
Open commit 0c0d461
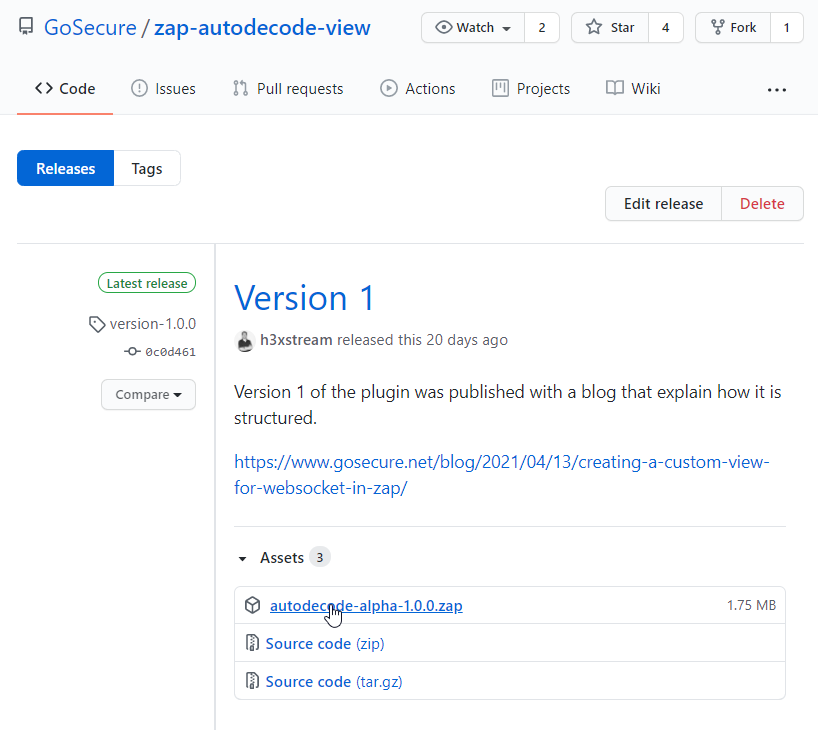tap(170, 352)
